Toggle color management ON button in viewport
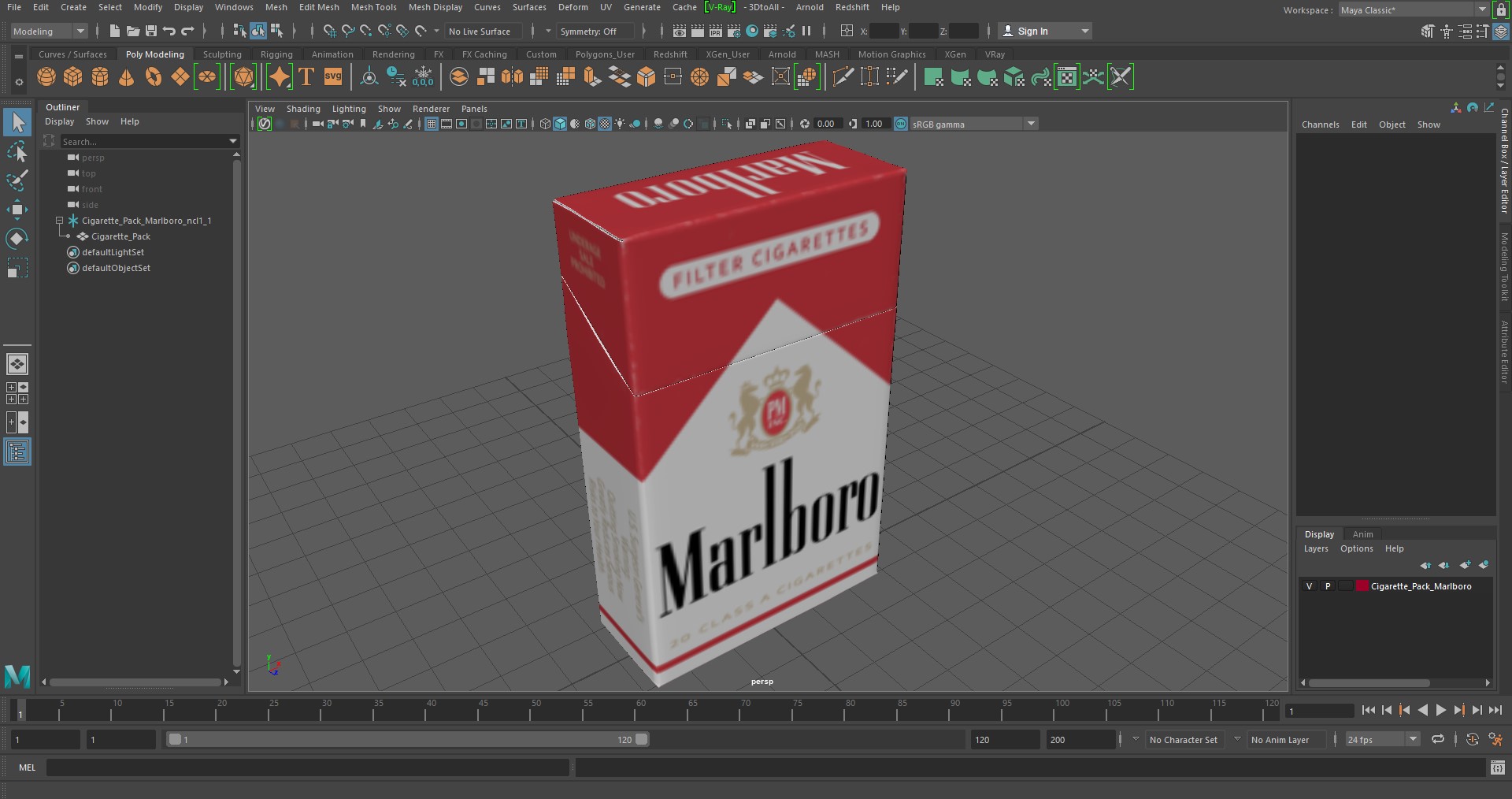The width and height of the screenshot is (1512, 799). [901, 124]
